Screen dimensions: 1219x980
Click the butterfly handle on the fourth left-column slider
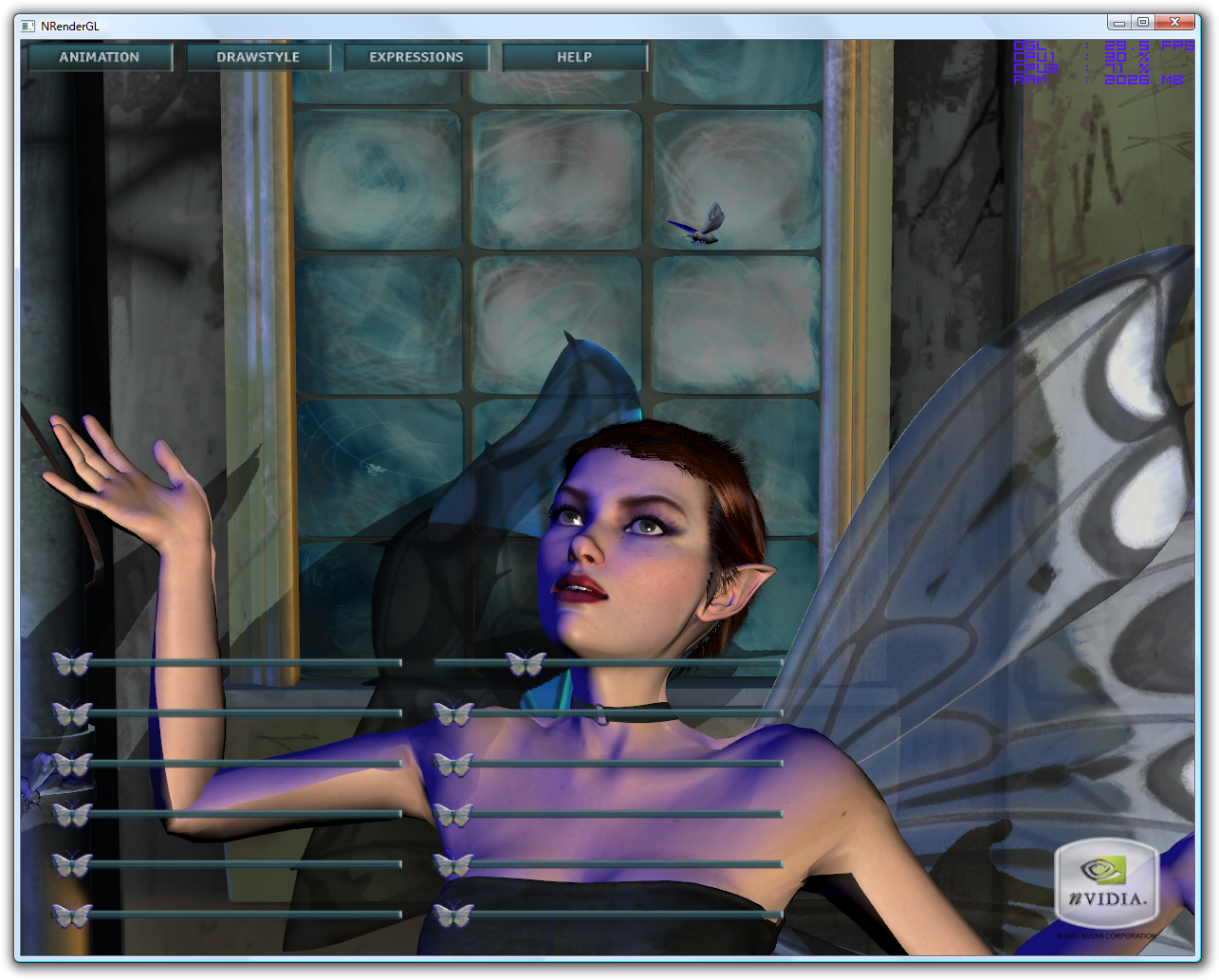[x=72, y=814]
